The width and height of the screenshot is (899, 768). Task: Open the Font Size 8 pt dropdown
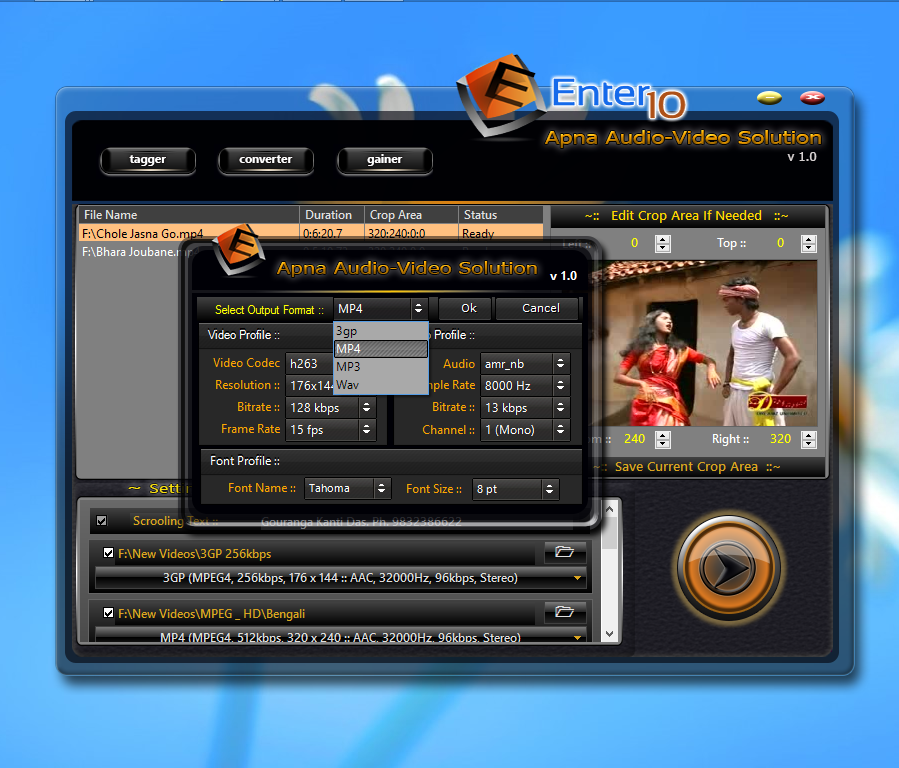pos(549,489)
